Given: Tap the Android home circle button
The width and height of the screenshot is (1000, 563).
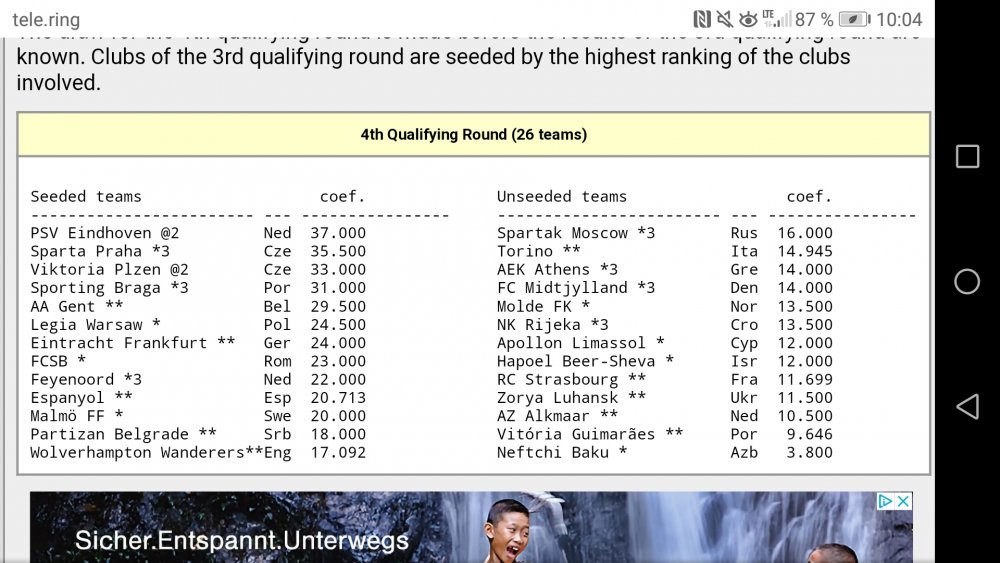Looking at the screenshot, I should click(967, 281).
